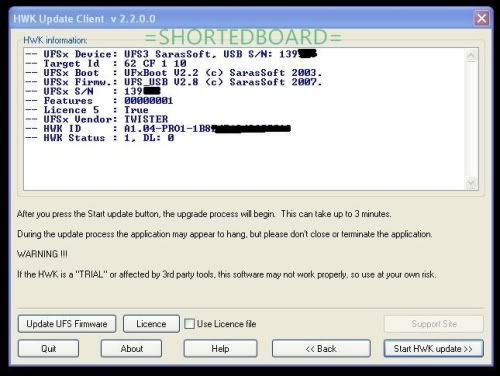Viewport: 500px width, 376px height.
Task: Click the Help button
Action: coord(220,349)
